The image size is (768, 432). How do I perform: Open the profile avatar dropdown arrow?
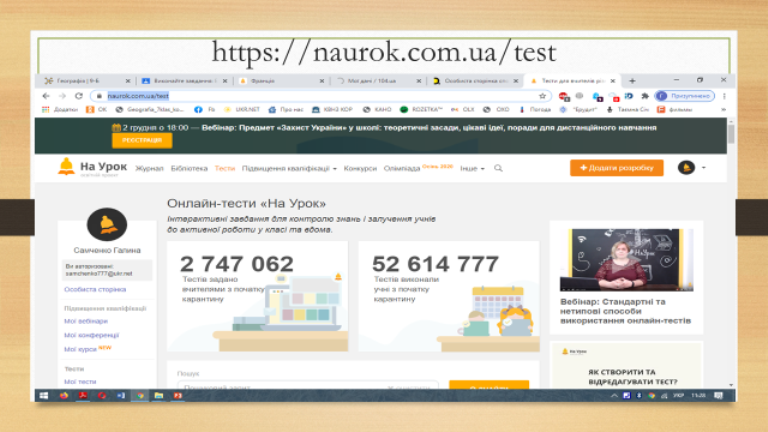tap(704, 168)
